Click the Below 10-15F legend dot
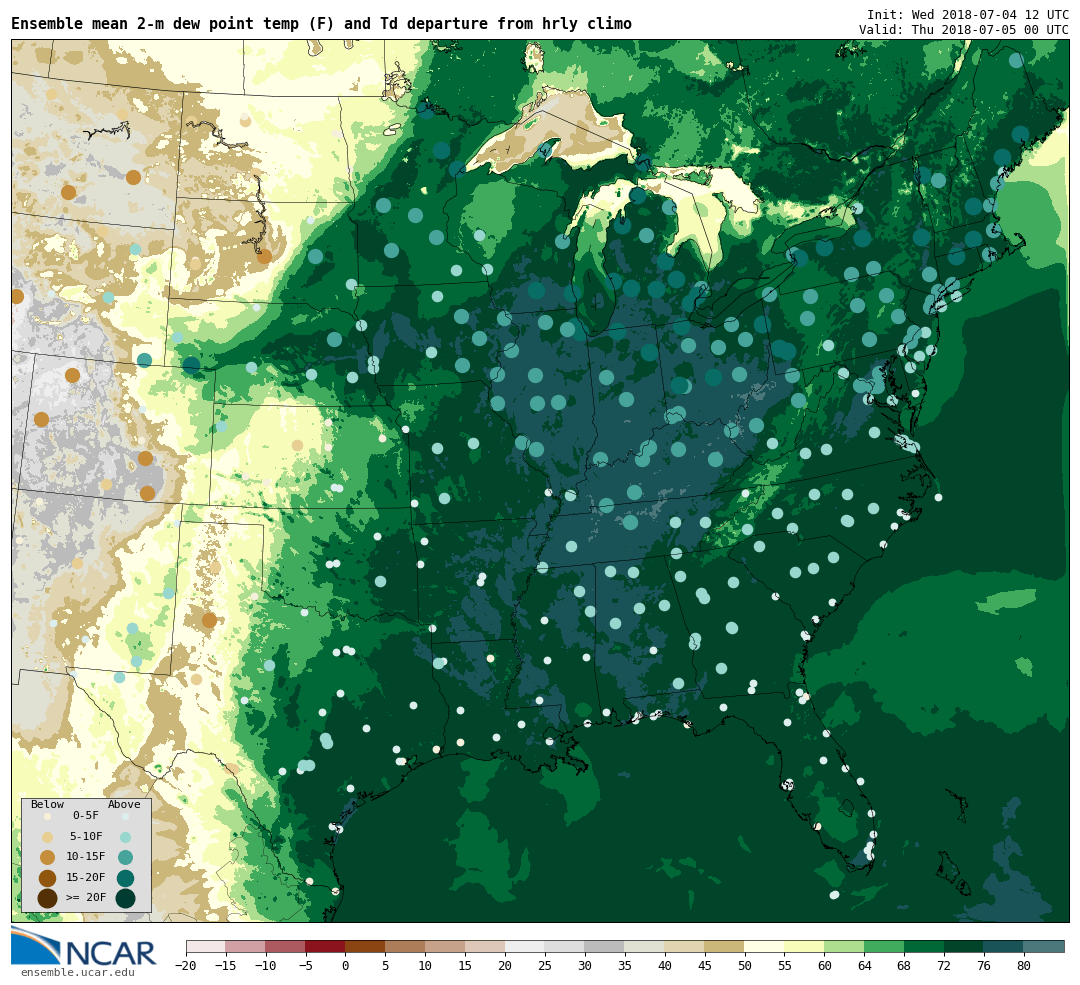This screenshot has width=1080, height=985. 48,858
